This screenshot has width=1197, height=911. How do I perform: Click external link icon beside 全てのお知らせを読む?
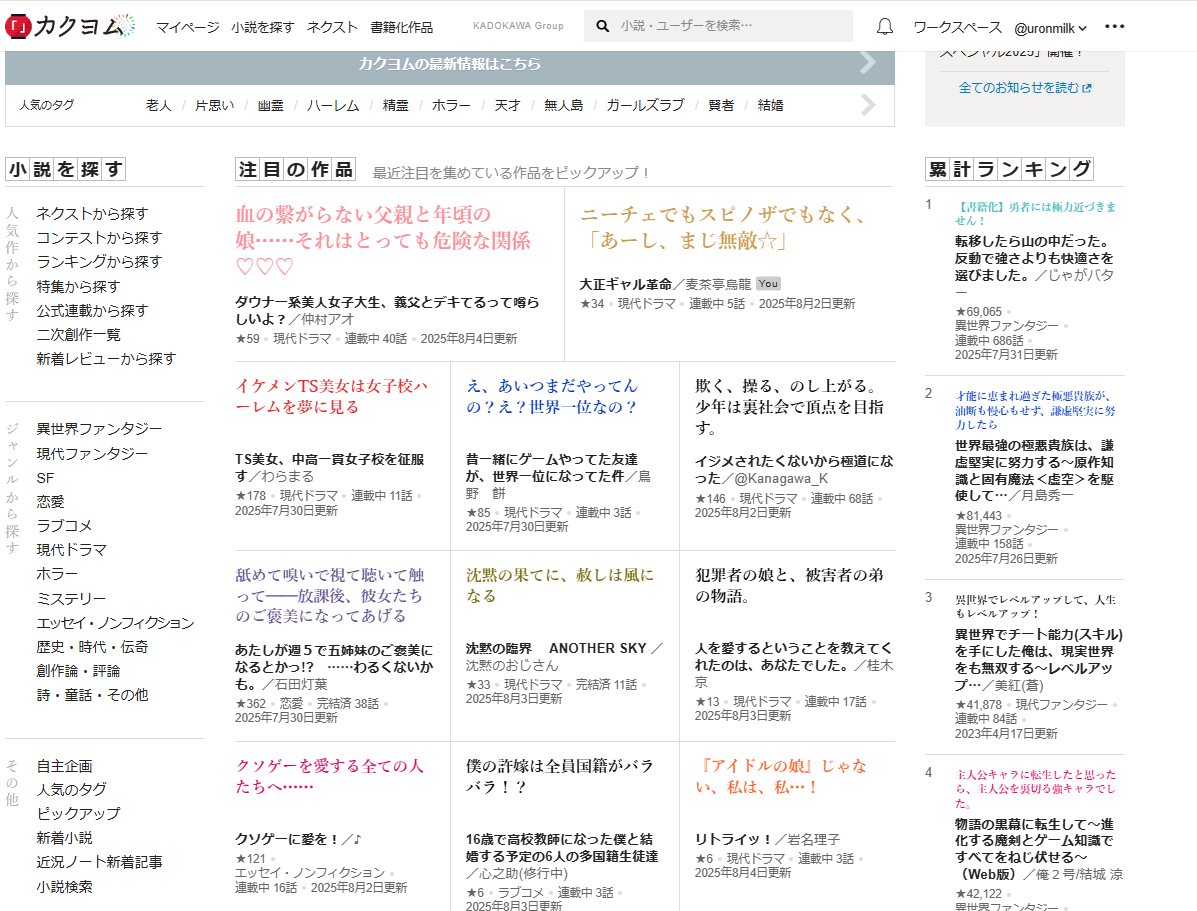pyautogui.click(x=1087, y=88)
